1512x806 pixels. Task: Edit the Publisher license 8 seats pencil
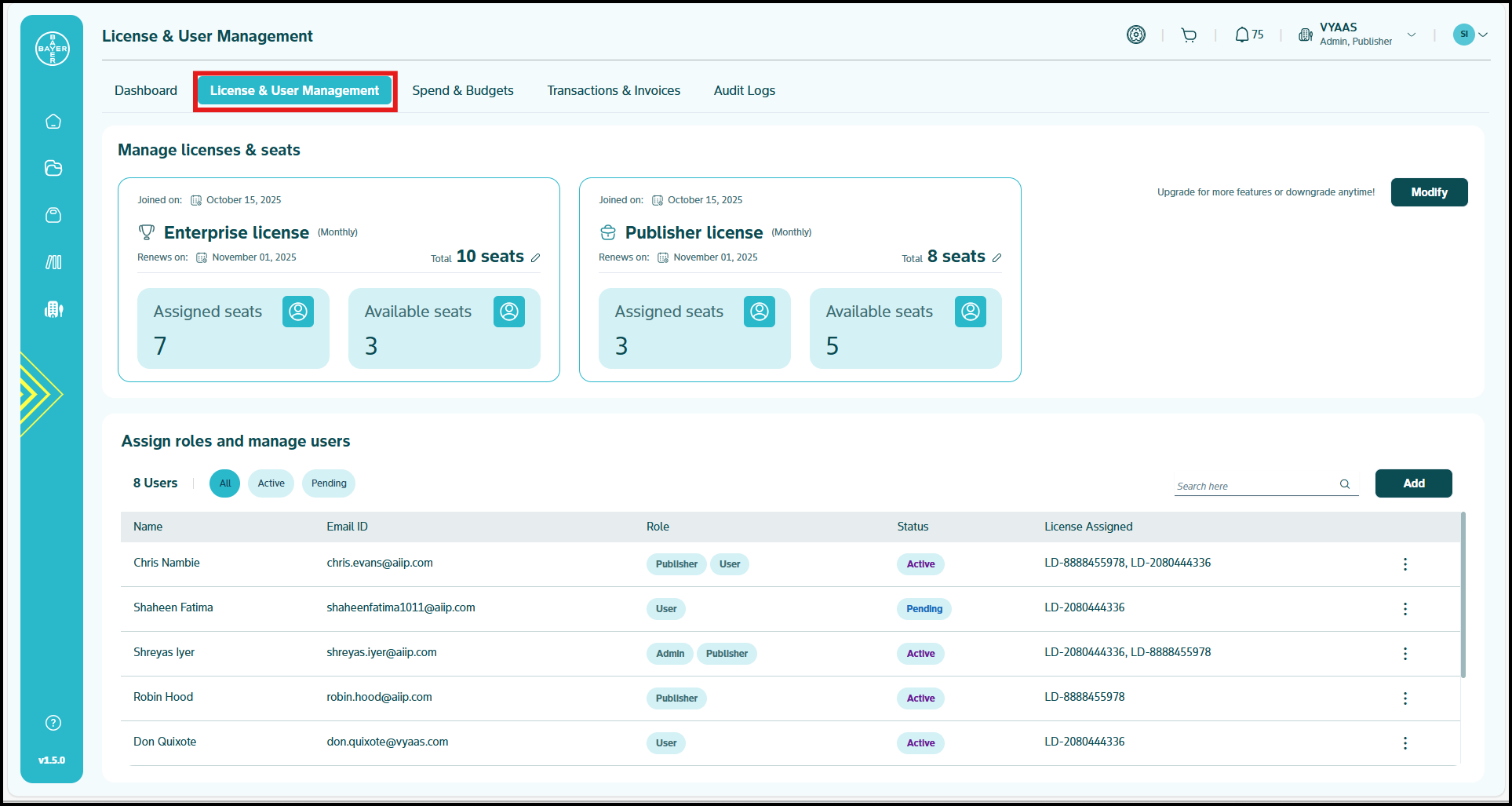point(997,257)
